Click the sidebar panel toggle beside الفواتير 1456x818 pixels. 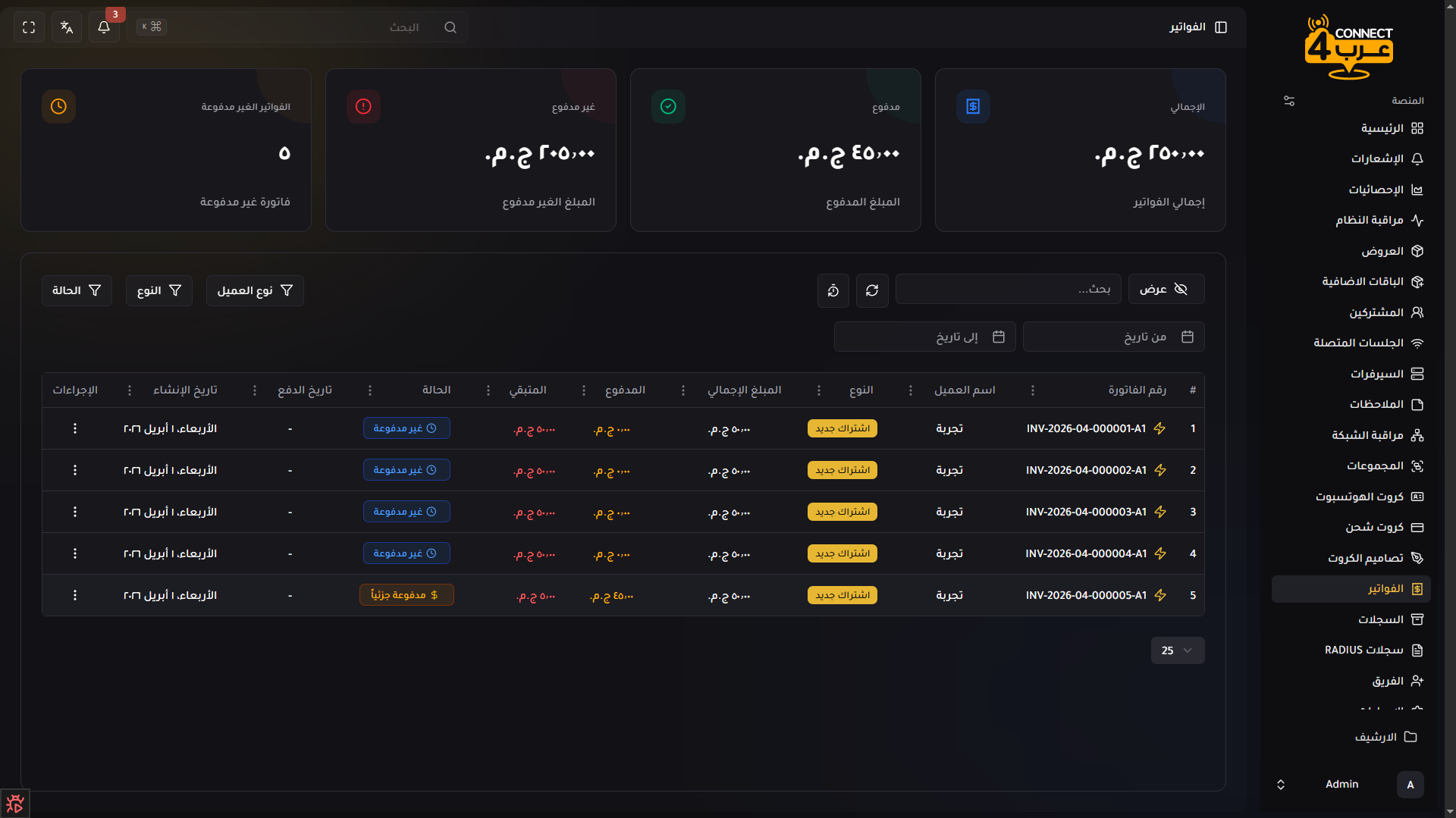click(1221, 27)
